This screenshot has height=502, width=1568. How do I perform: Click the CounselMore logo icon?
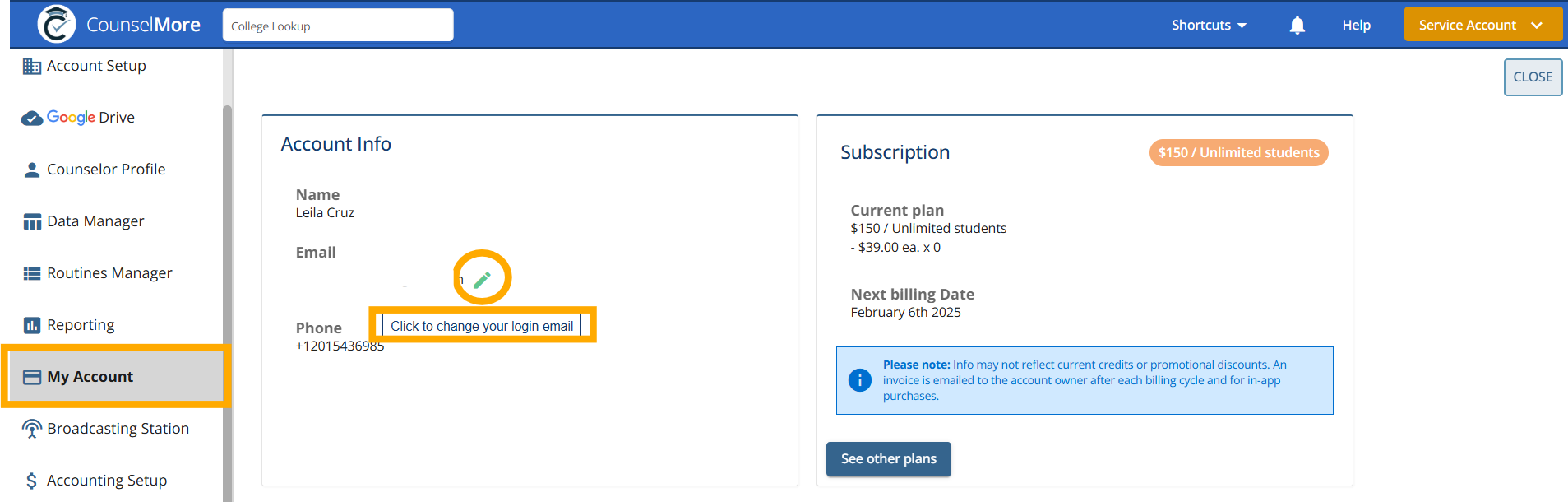pos(56,24)
